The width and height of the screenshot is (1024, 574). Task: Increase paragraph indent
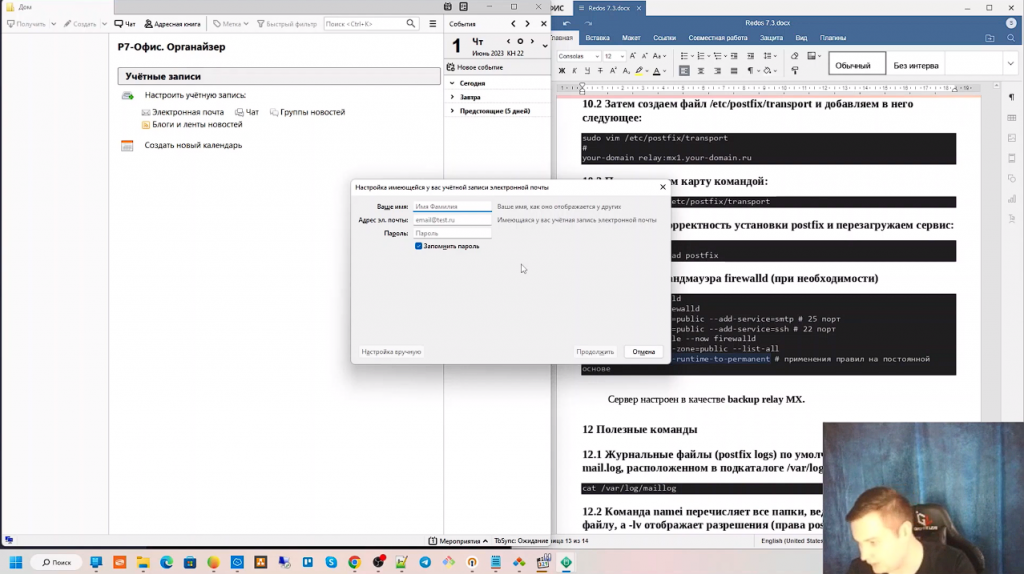(x=750, y=56)
